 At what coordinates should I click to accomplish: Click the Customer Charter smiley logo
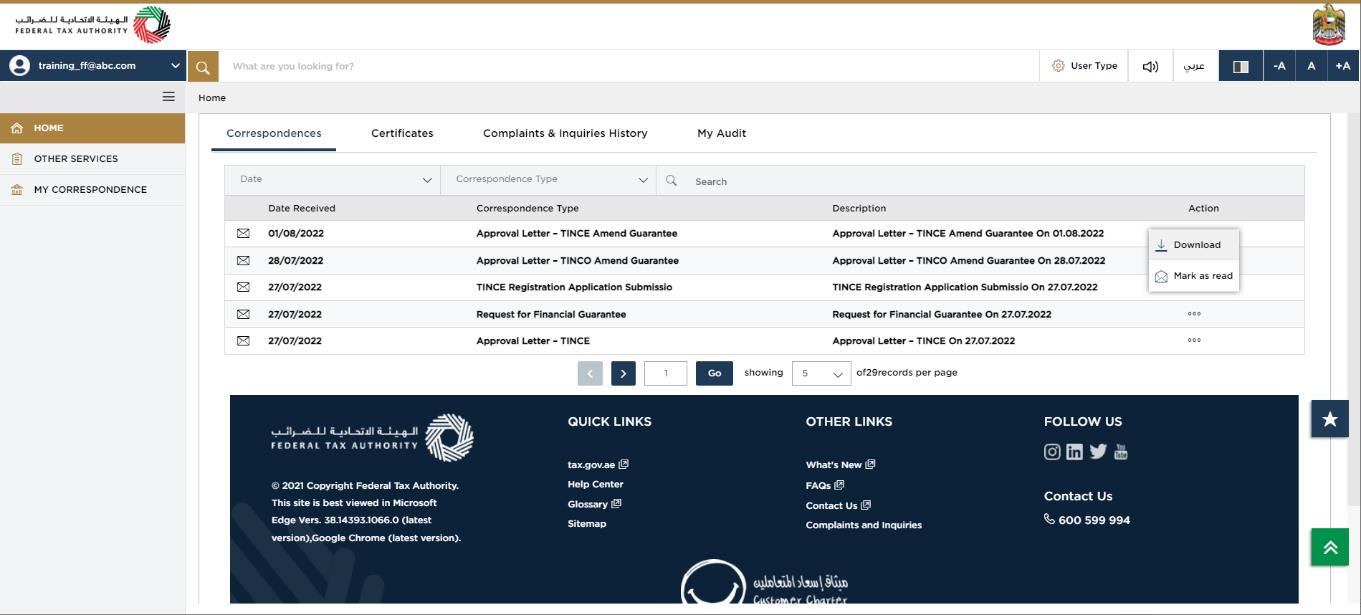tap(765, 583)
